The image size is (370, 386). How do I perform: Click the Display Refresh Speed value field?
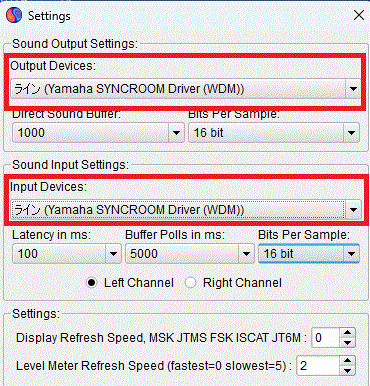coord(326,338)
